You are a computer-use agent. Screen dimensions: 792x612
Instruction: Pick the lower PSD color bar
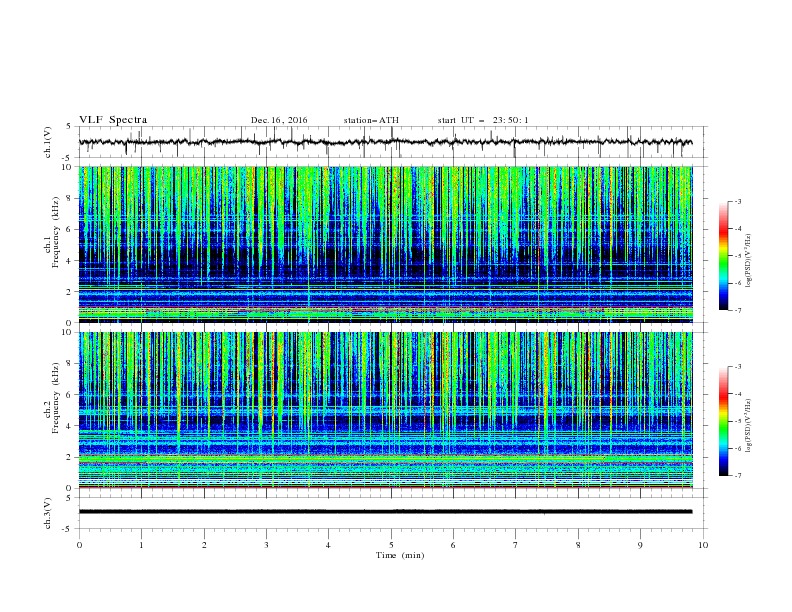(x=724, y=421)
